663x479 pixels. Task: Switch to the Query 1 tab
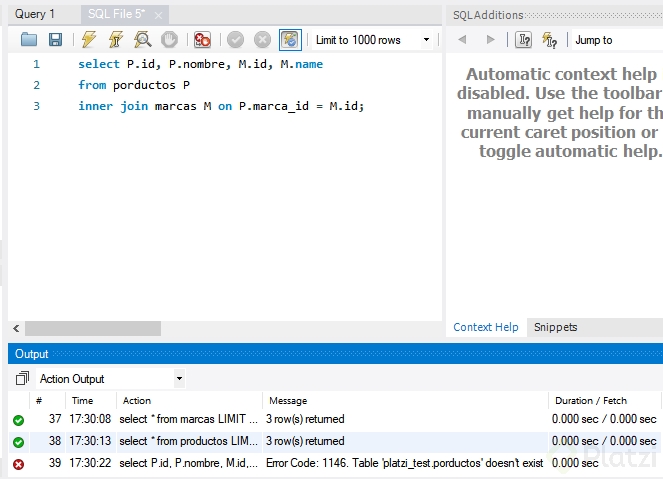[x=35, y=15]
